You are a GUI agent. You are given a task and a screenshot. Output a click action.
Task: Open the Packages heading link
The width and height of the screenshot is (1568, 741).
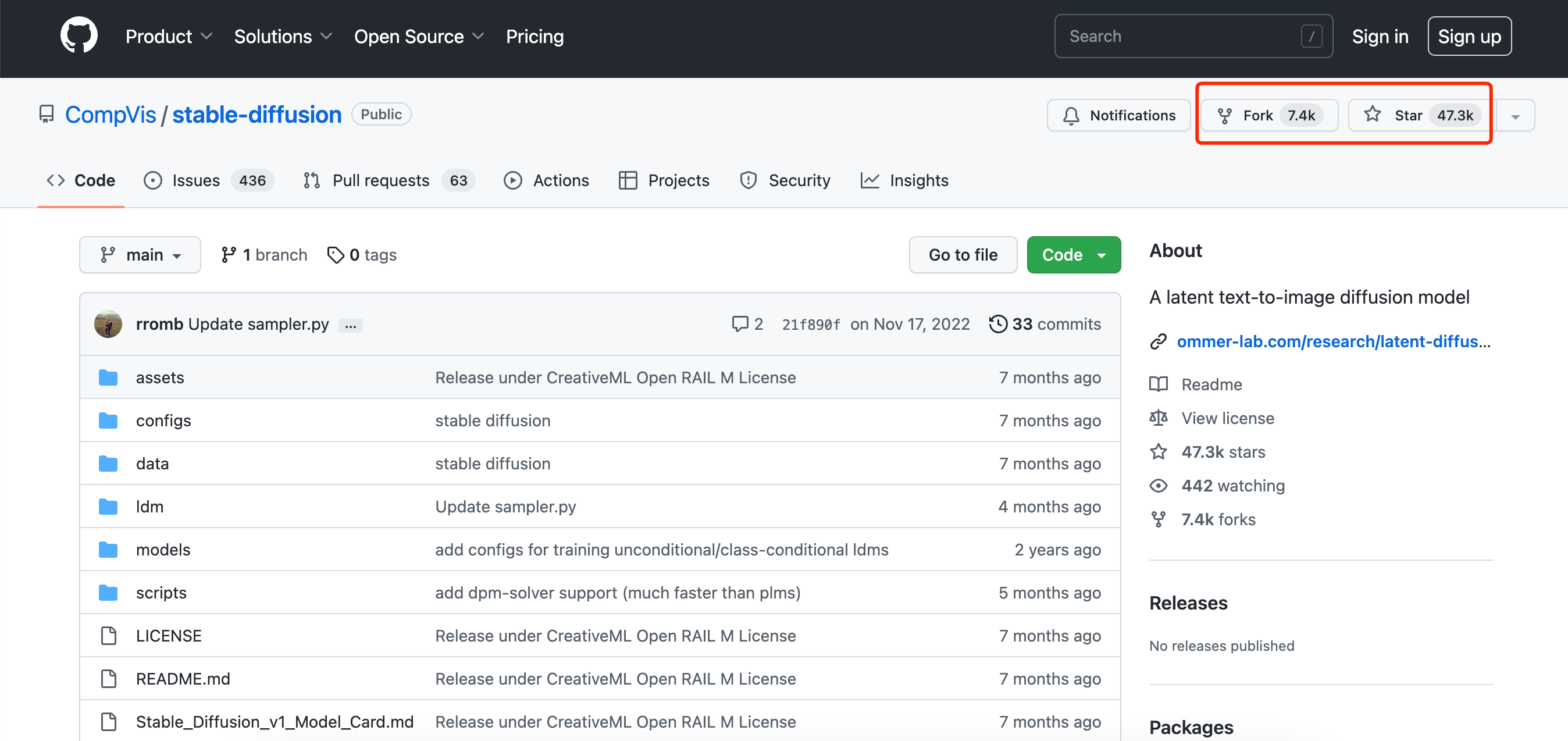coord(1191,728)
